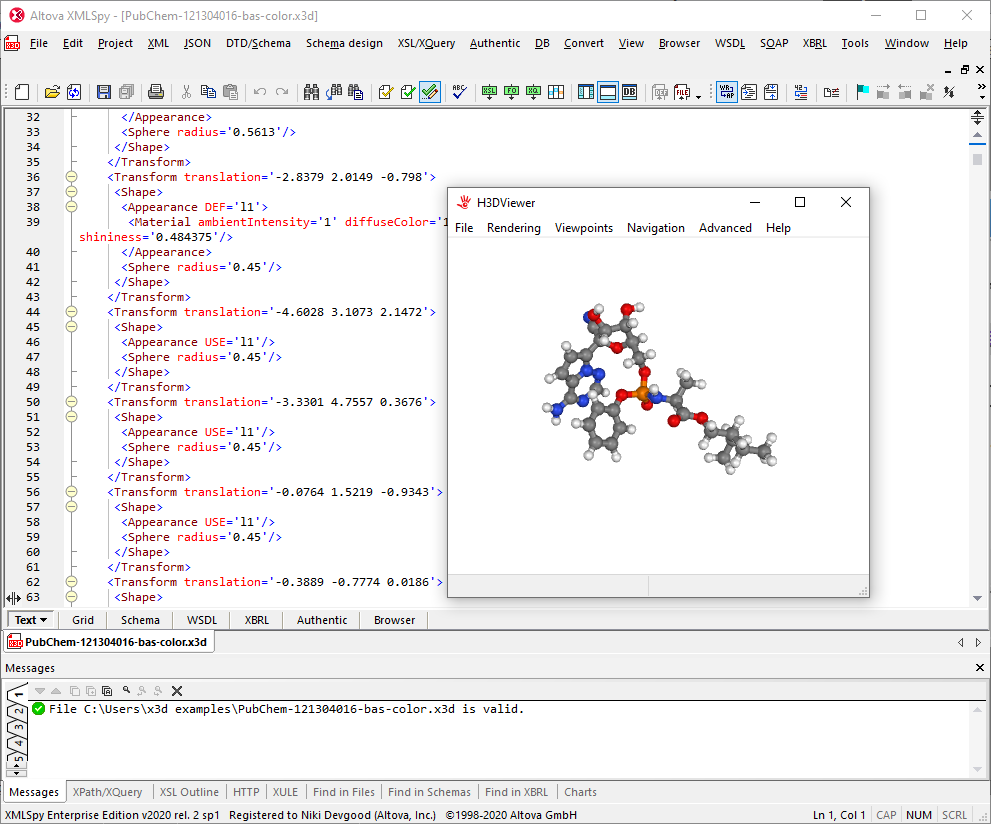Validate the XML document

tap(406, 91)
